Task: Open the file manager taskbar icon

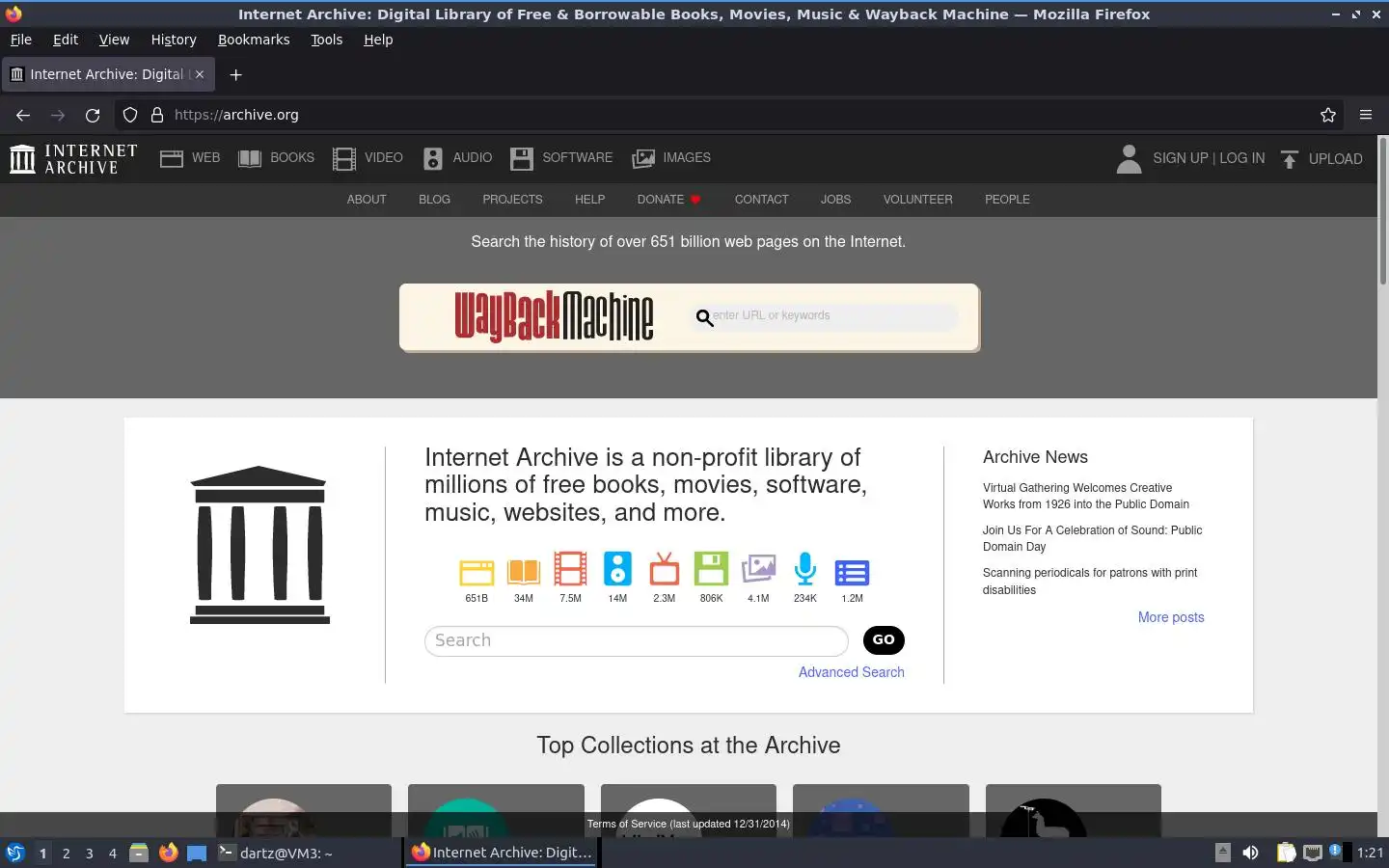Action: pyautogui.click(x=139, y=853)
